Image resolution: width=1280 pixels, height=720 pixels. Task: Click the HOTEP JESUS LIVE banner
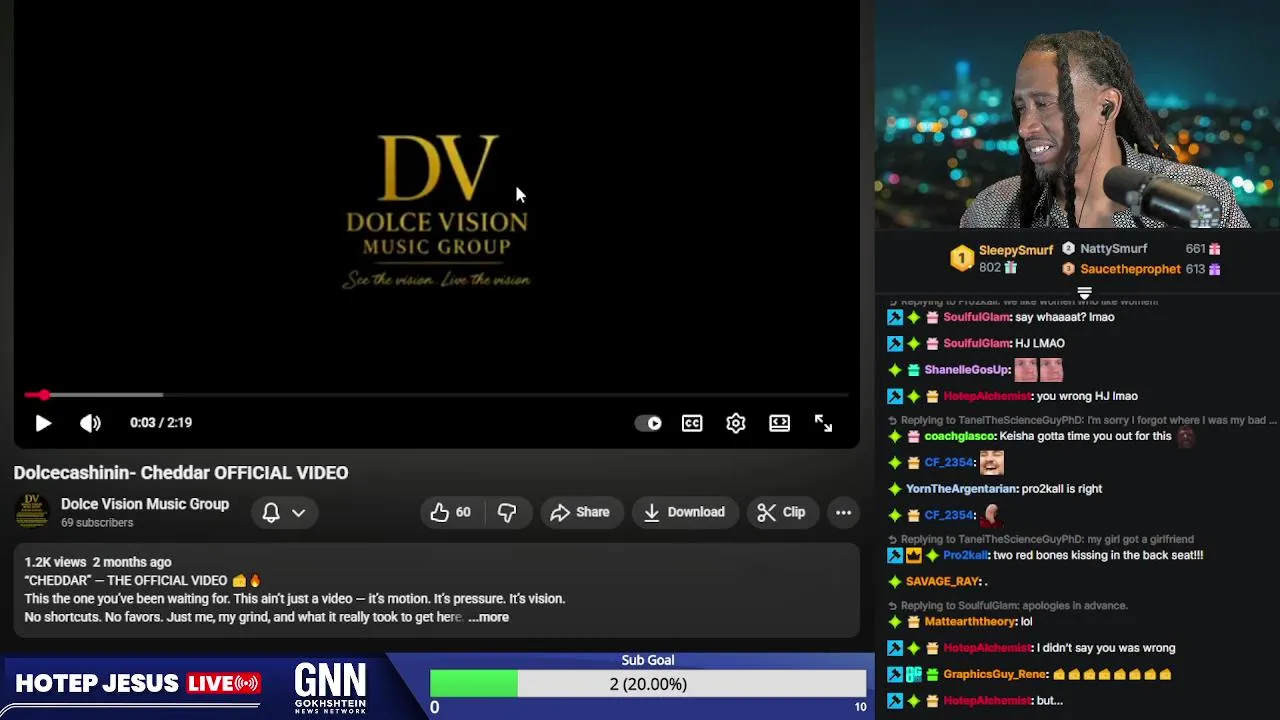[137, 684]
